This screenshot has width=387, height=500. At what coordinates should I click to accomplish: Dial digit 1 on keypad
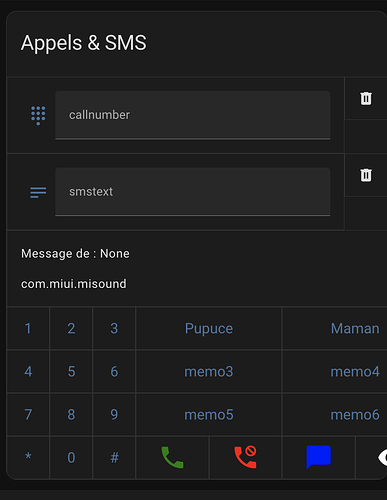(x=28, y=328)
